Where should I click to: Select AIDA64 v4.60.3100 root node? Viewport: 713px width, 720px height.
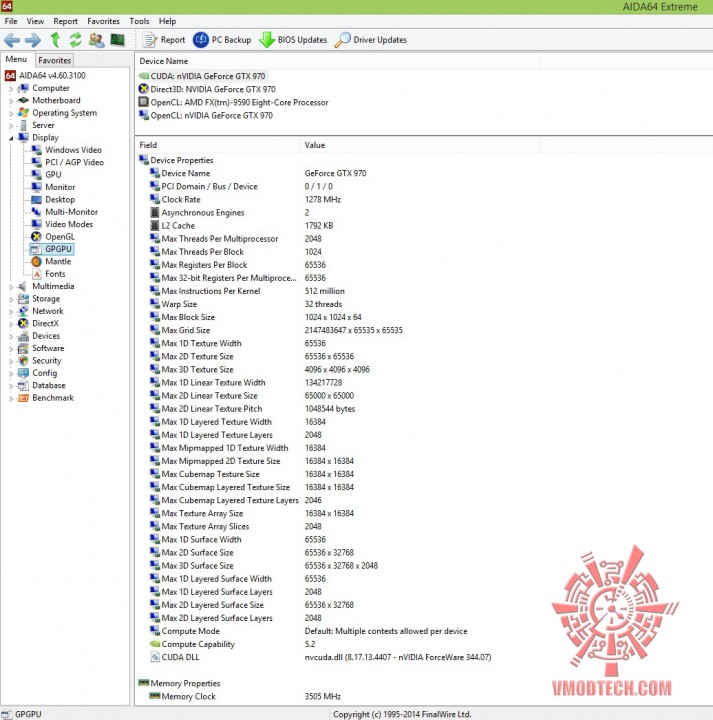(45, 75)
